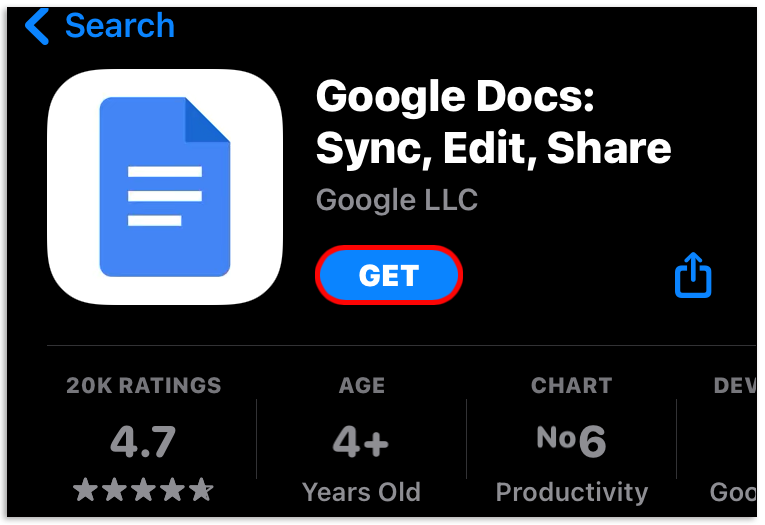765x525 pixels.
Task: Tap the Google Docs app icon
Action: click(x=165, y=187)
